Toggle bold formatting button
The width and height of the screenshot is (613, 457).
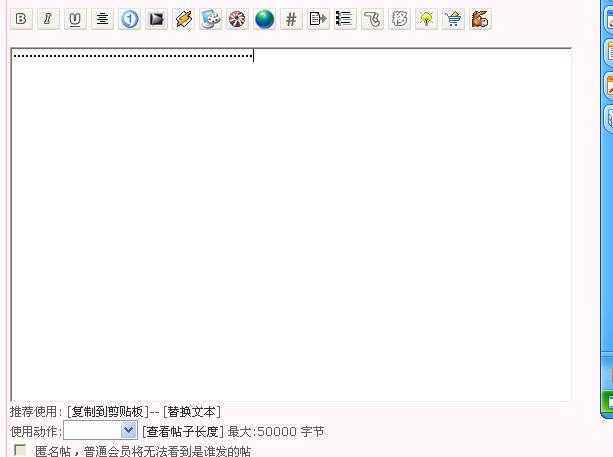click(x=22, y=19)
